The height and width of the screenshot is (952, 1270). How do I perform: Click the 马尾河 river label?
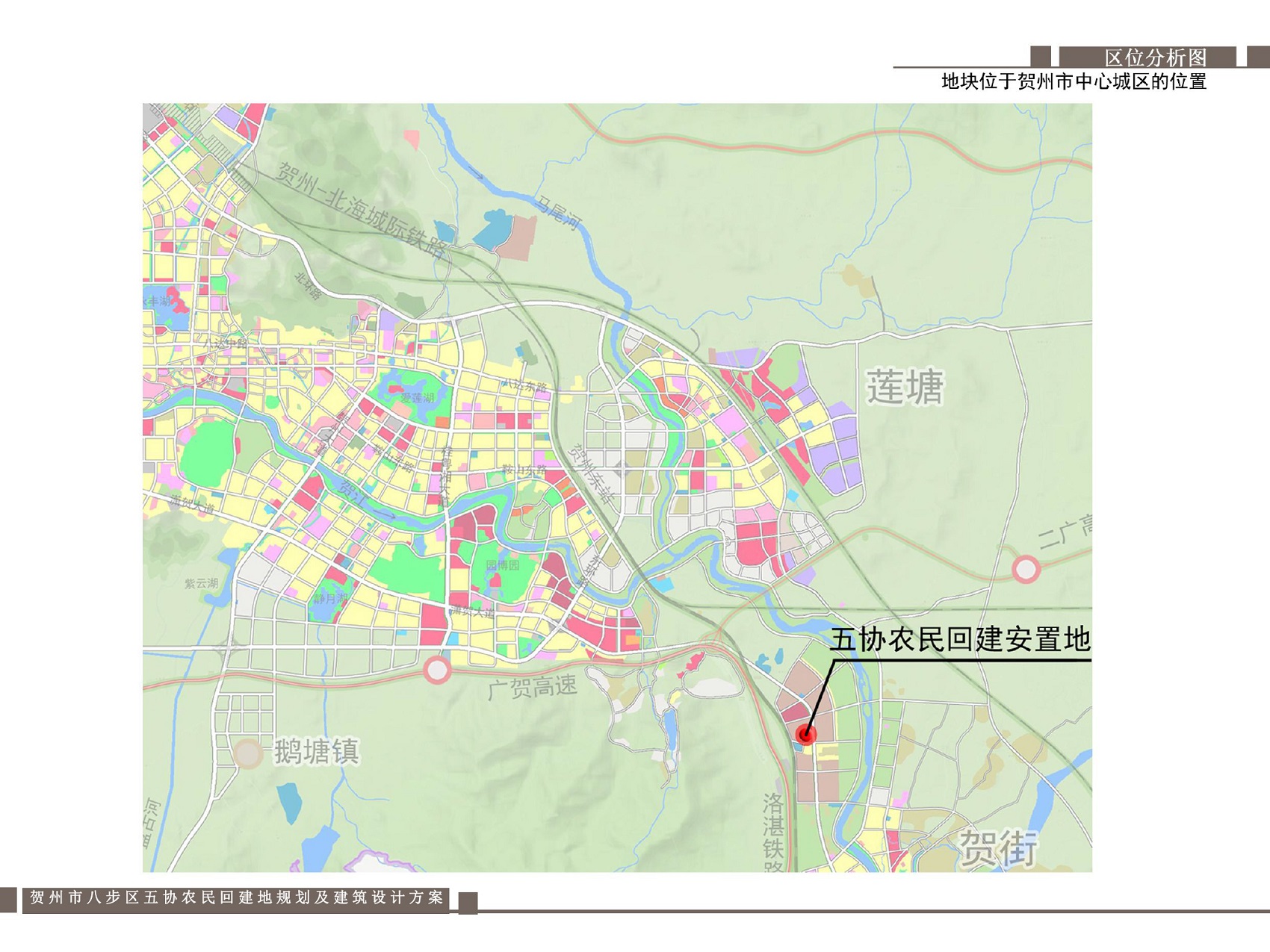tap(559, 212)
